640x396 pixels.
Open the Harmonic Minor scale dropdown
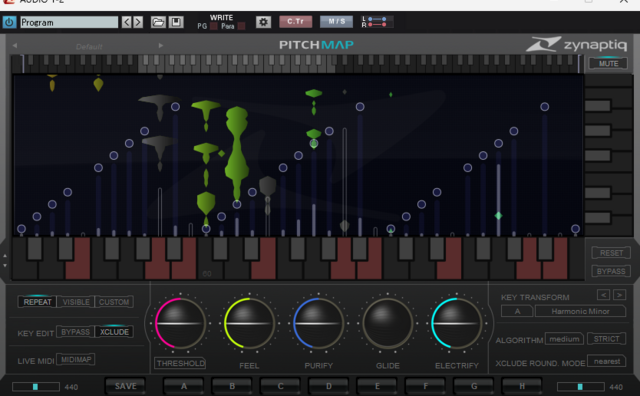[x=580, y=311]
